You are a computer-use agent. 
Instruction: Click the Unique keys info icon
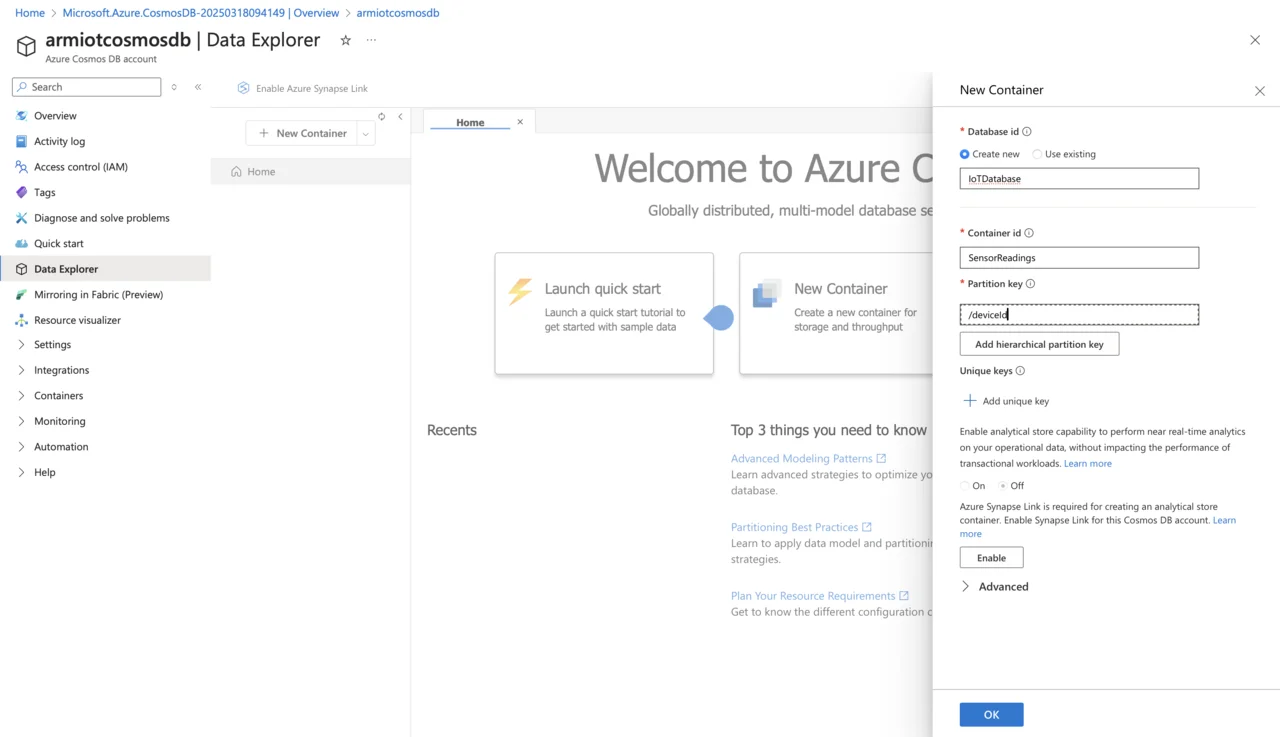(x=1020, y=371)
